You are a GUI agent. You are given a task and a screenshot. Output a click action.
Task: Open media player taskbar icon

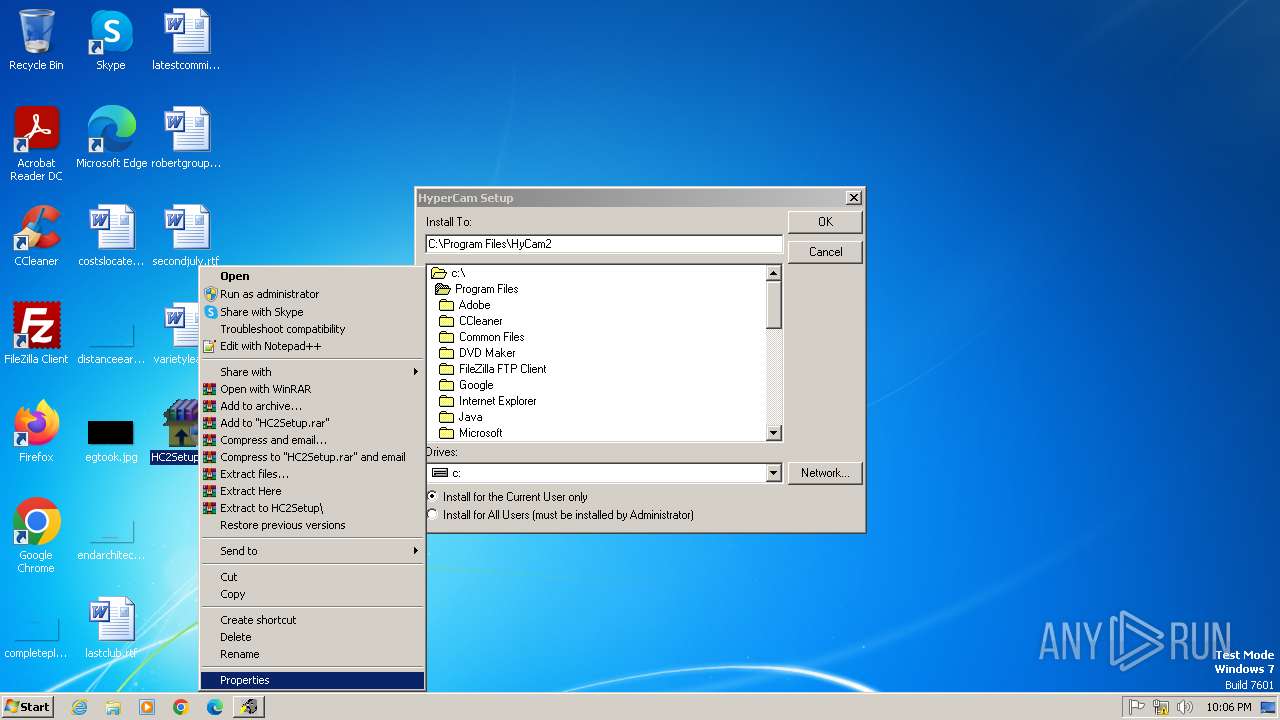coord(147,707)
